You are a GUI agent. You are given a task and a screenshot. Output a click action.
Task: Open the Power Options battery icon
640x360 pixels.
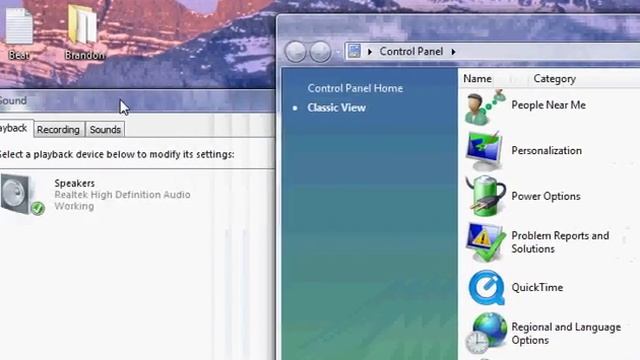click(485, 196)
